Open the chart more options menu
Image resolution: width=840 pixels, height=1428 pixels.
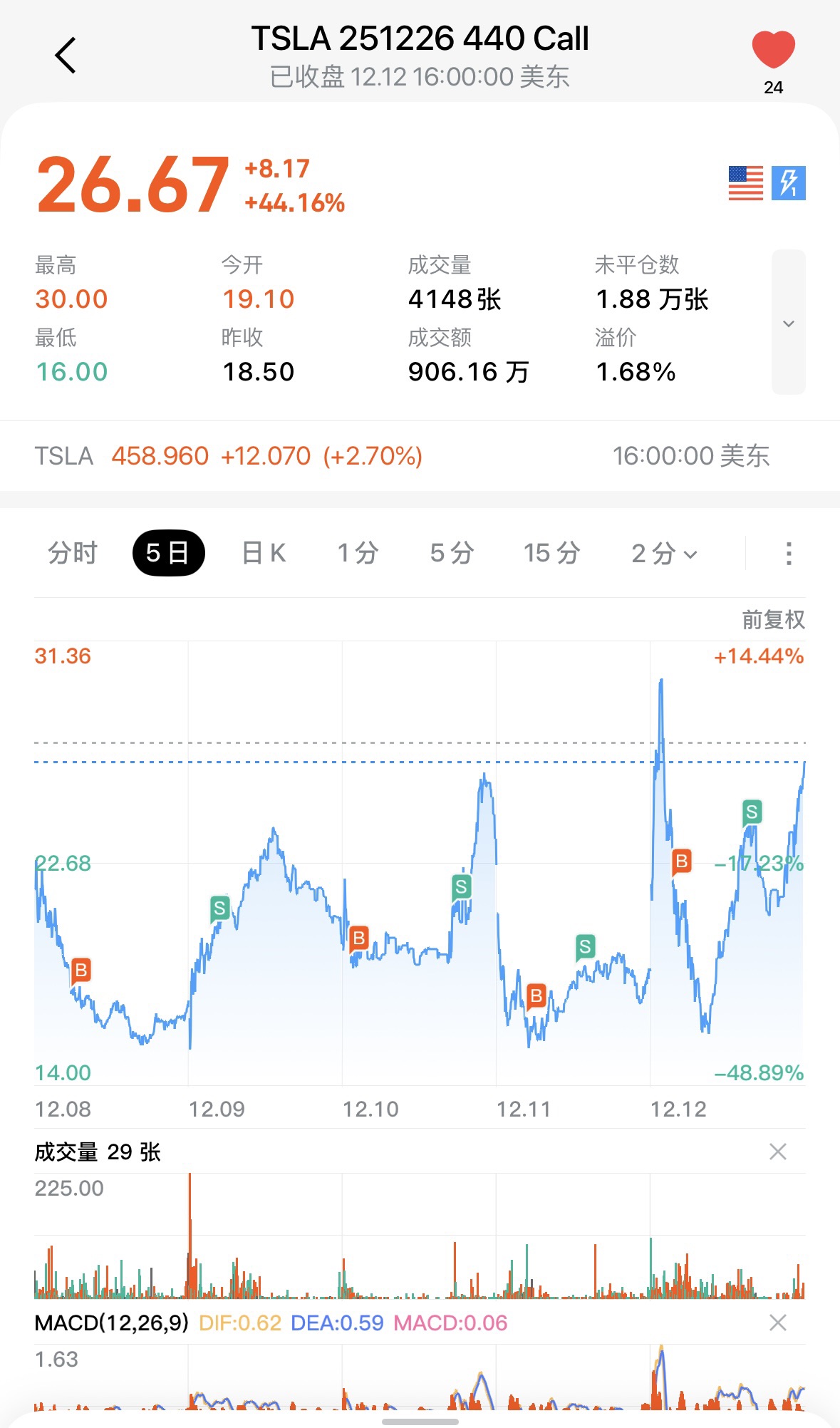[788, 553]
